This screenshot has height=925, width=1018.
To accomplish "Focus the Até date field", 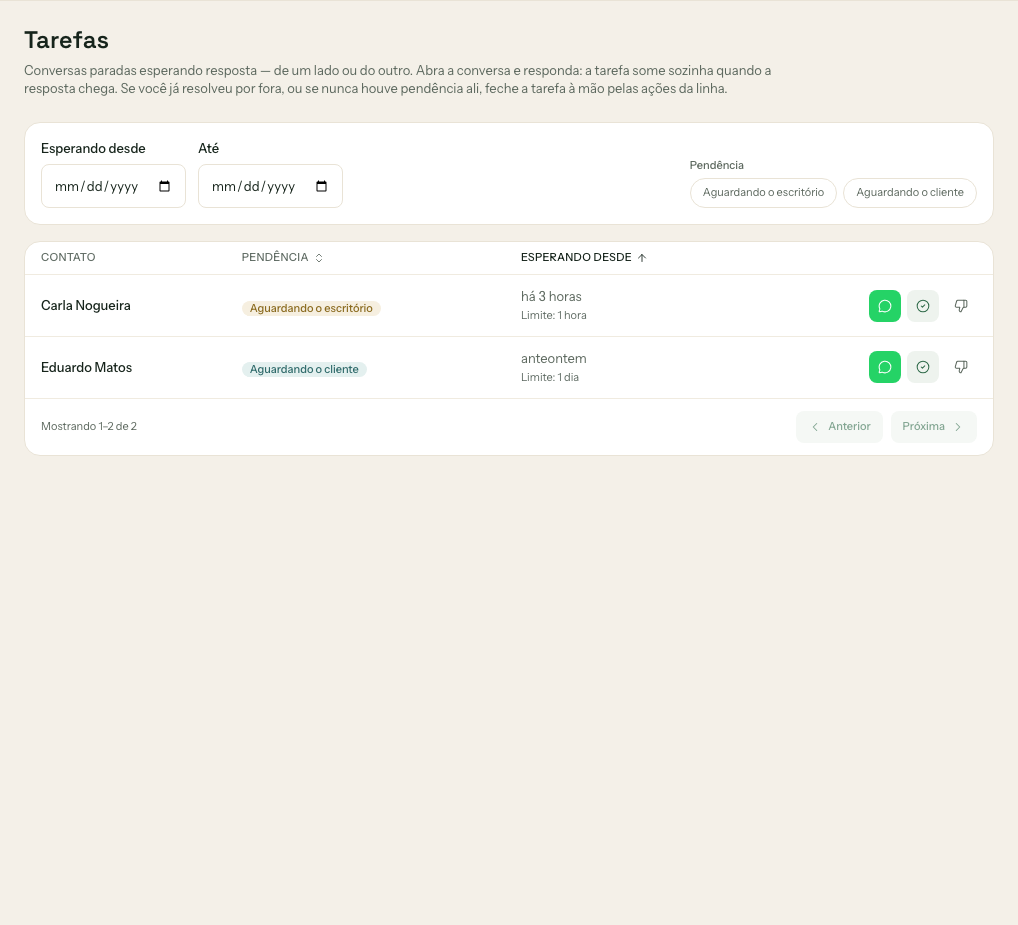I will (x=270, y=186).
